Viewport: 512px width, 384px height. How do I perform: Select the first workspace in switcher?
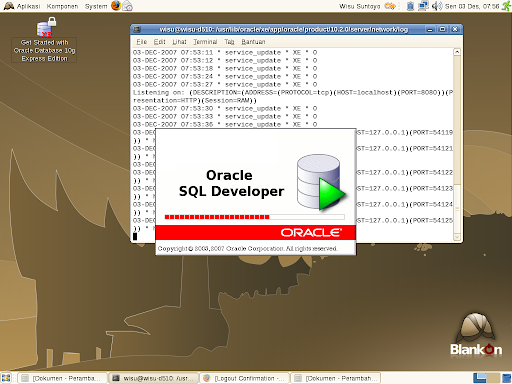pos(480,378)
